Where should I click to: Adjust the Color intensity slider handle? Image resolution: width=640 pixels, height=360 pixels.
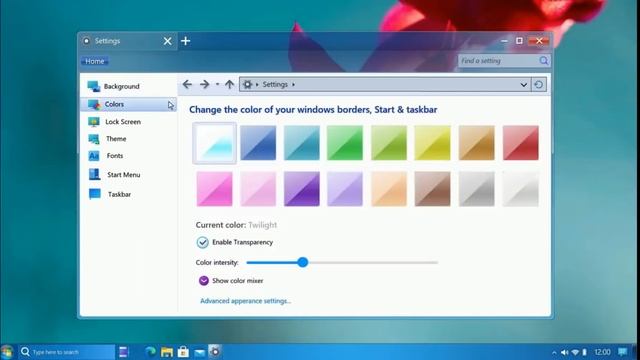(302, 262)
